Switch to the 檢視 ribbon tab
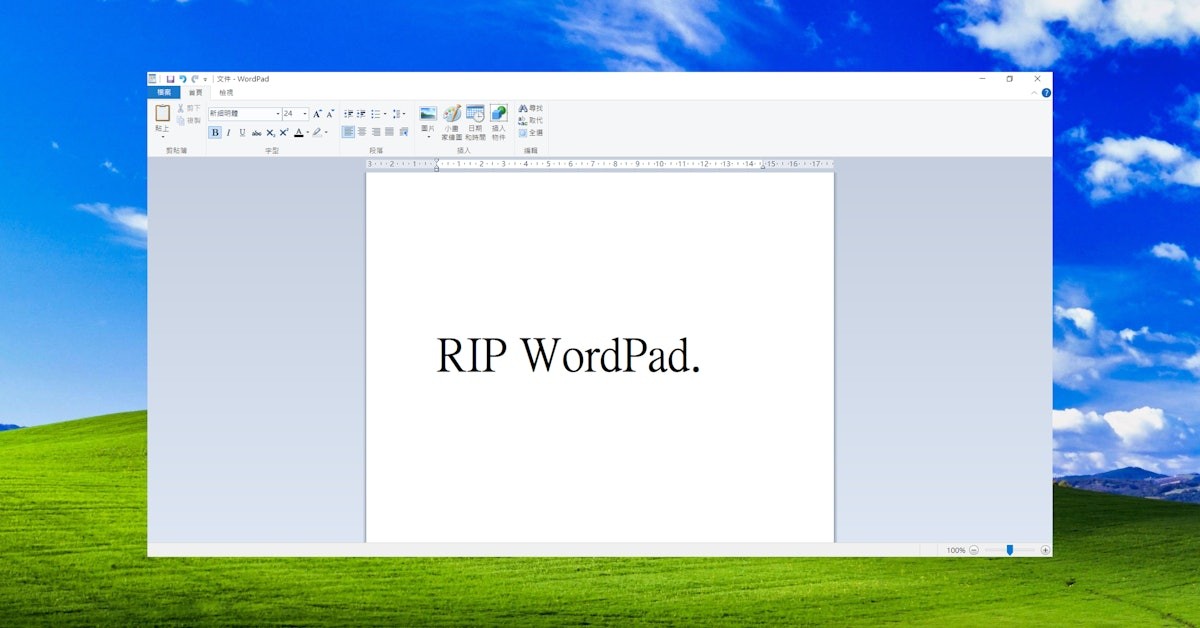Screen dimensions: 1200x628 (x=228, y=90)
